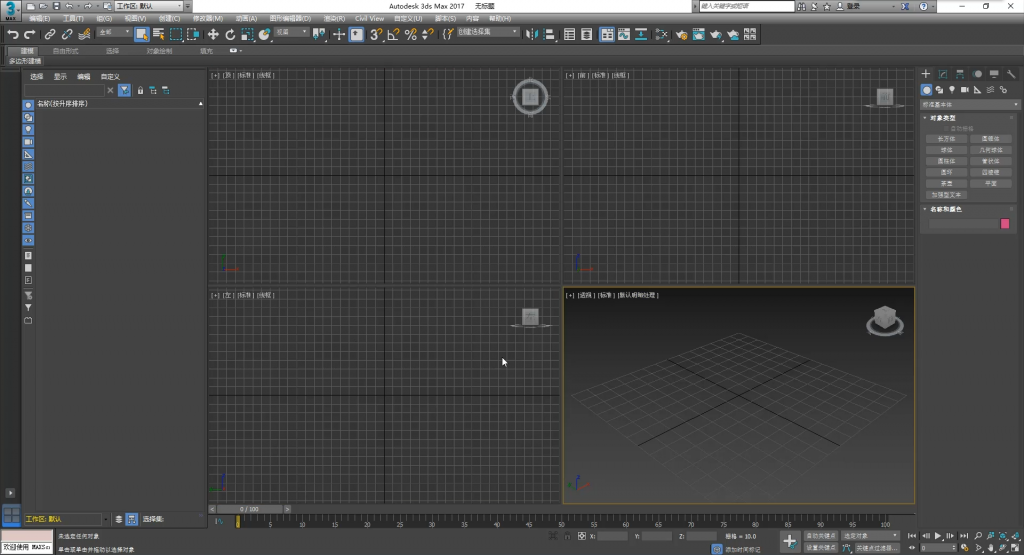Click frame 50 on the timeline ruler
1024x555 pixels.
click(561, 522)
